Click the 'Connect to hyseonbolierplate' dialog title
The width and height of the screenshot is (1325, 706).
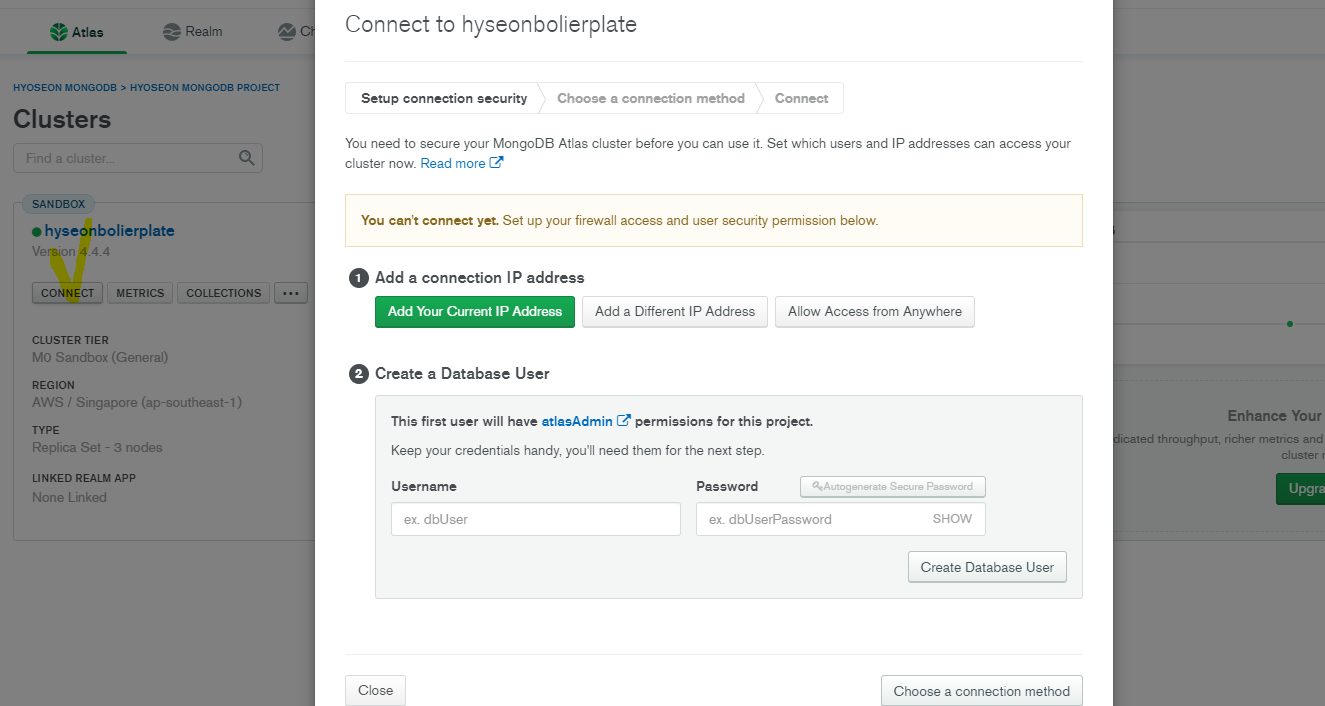tap(491, 24)
